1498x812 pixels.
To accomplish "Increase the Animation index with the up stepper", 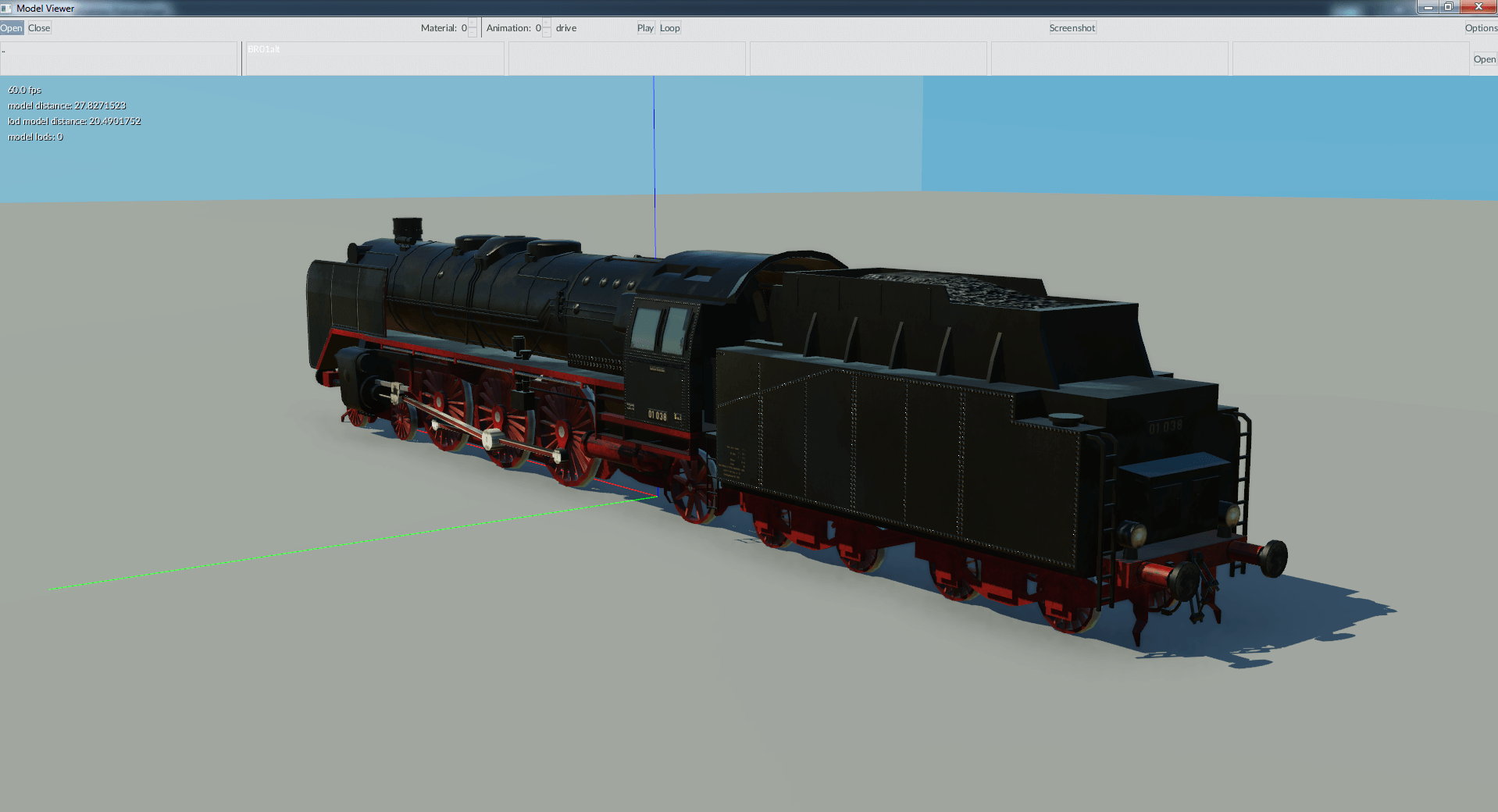I will [x=547, y=23].
